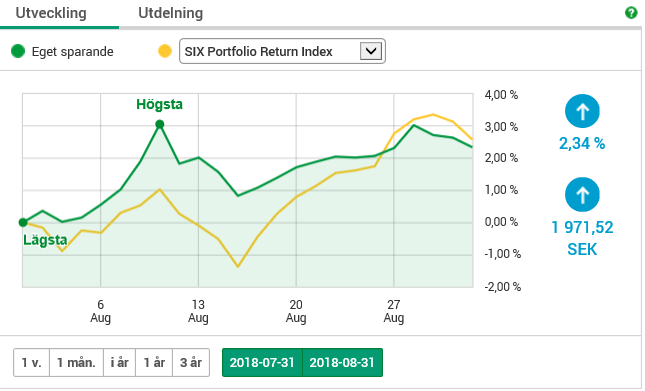This screenshot has height=391, width=645.
Task: Click the 4,00 % axis label
Action: (x=501, y=95)
